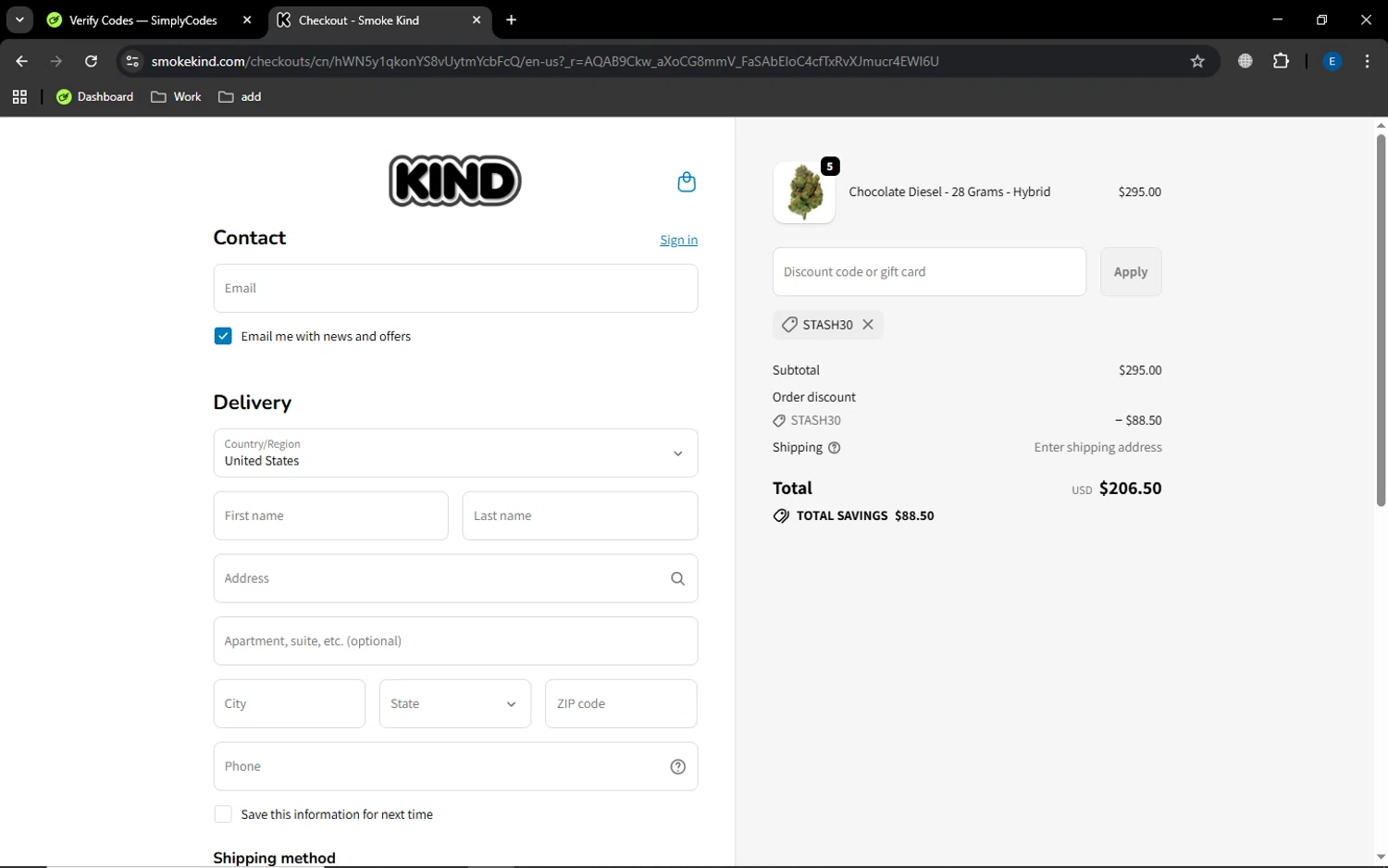Open the add bookmarks folder
Screen dimensions: 1388x868
pos(240,96)
